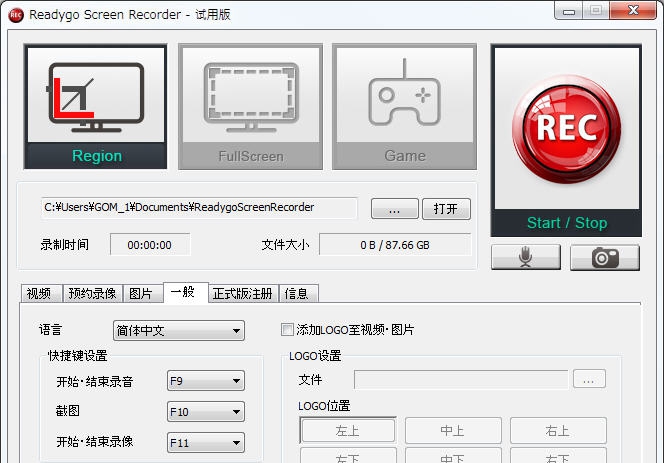The image size is (664, 463).
Task: Click the 打开 button to open folder
Action: pos(446,209)
